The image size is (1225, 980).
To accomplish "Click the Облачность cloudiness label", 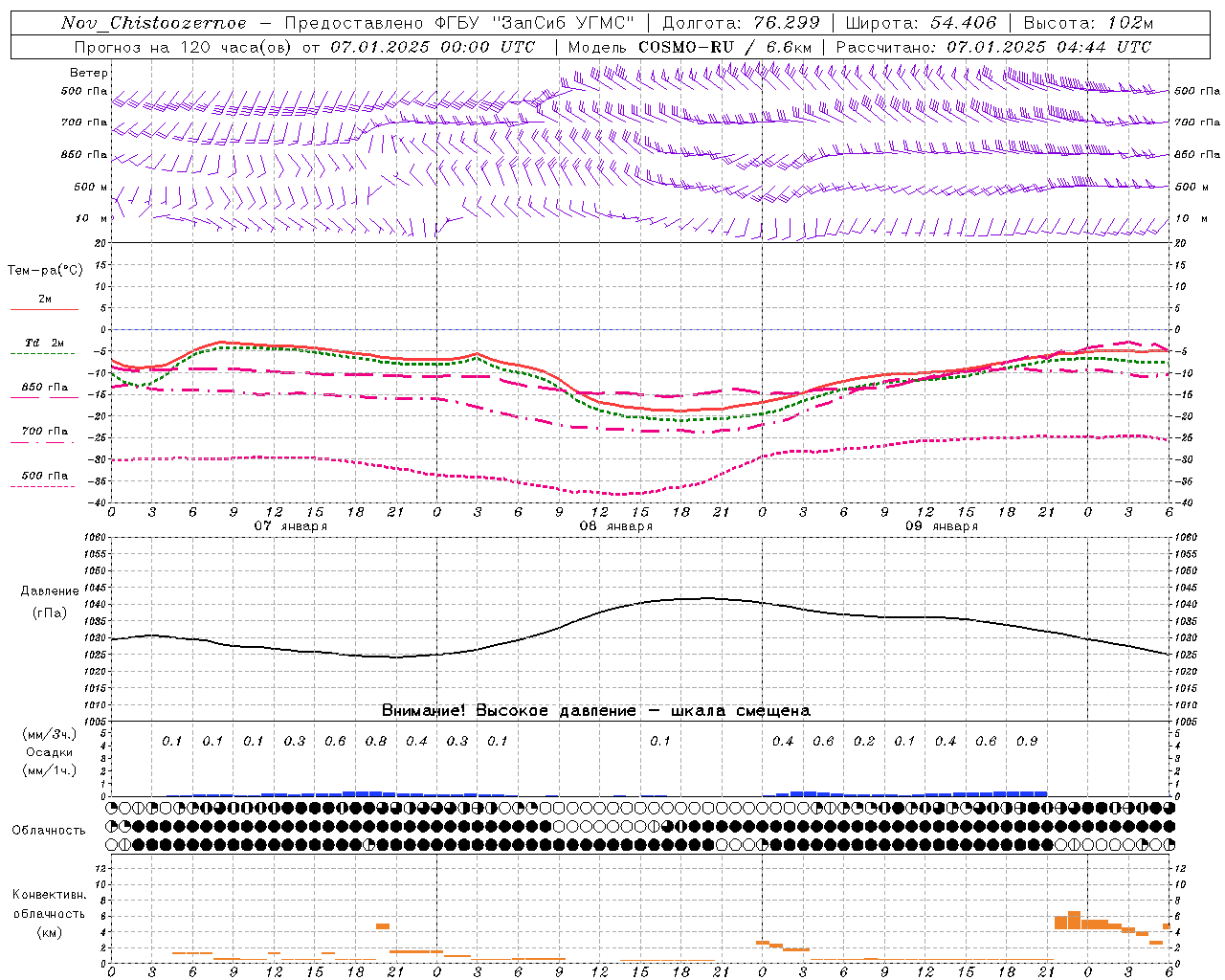I will click(x=49, y=831).
